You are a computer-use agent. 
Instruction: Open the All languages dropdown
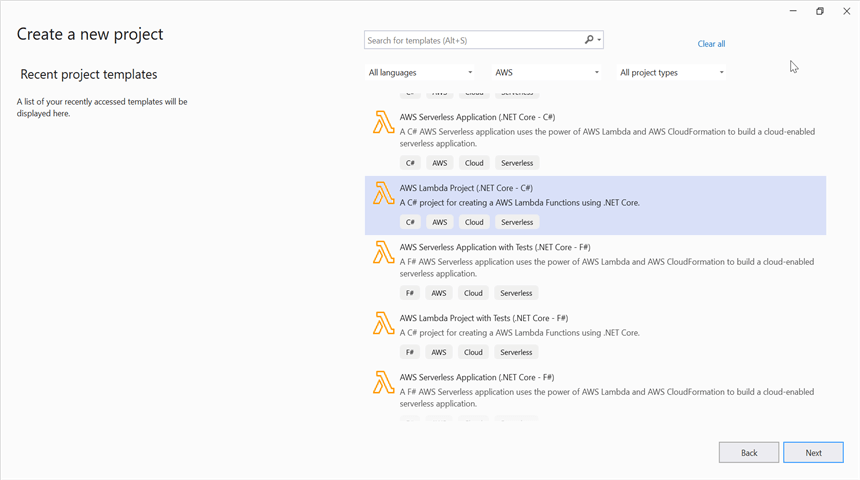pos(421,72)
